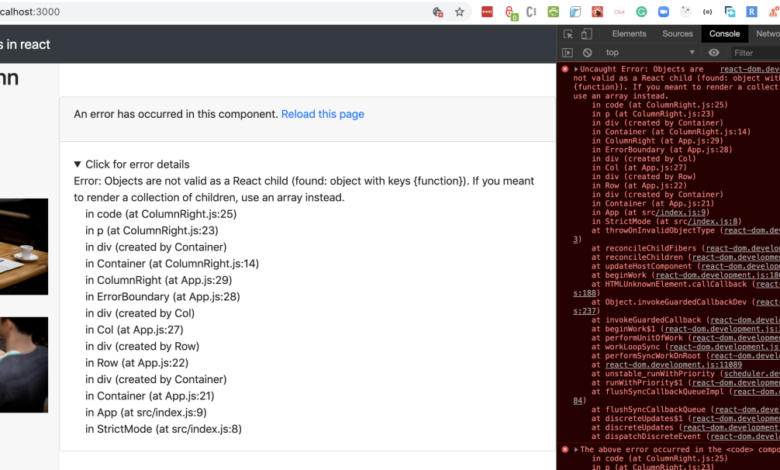Open the red padlock extension with green badge

pyautogui.click(x=510, y=12)
